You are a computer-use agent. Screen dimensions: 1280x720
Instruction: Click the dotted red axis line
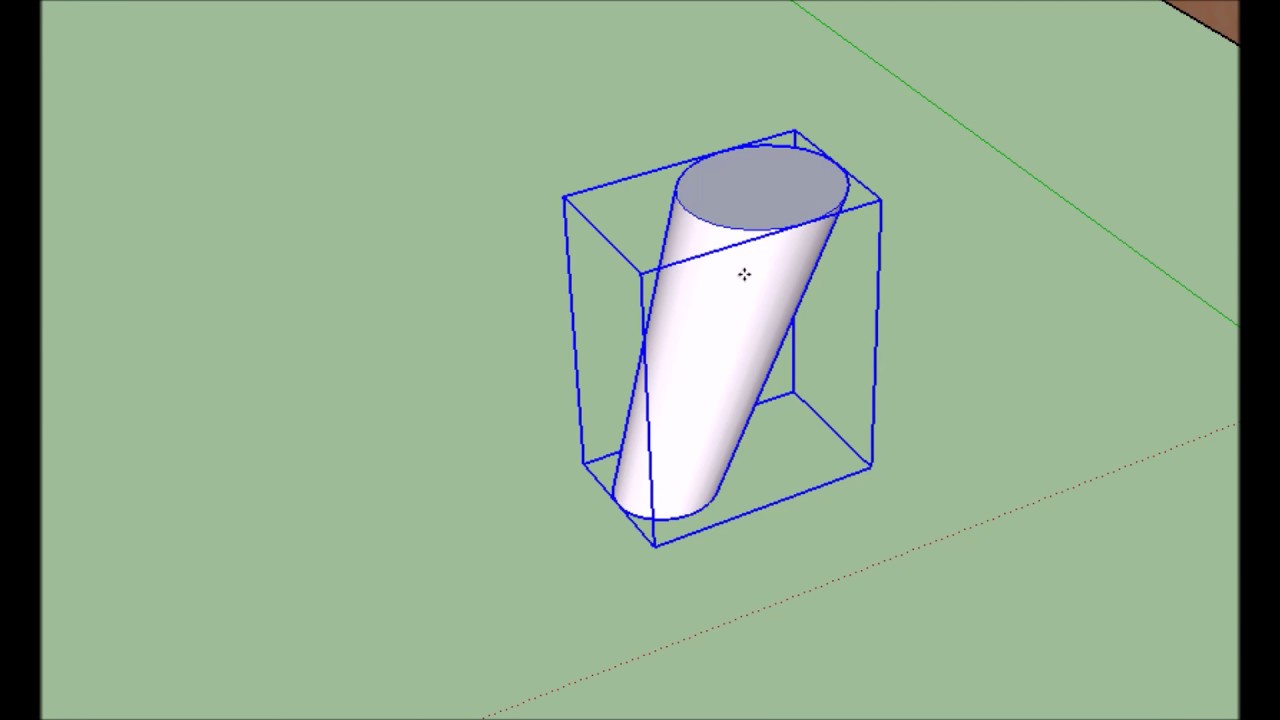(860, 572)
